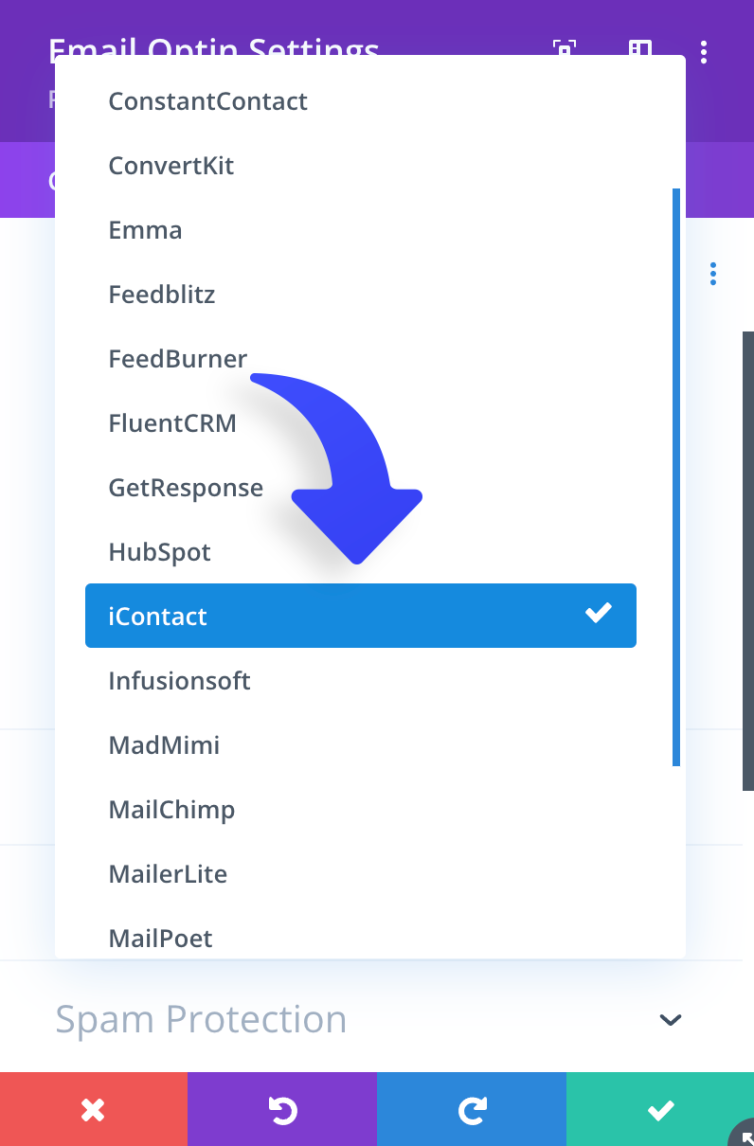Discard changes with the red X icon
The image size is (754, 1146).
93,1109
